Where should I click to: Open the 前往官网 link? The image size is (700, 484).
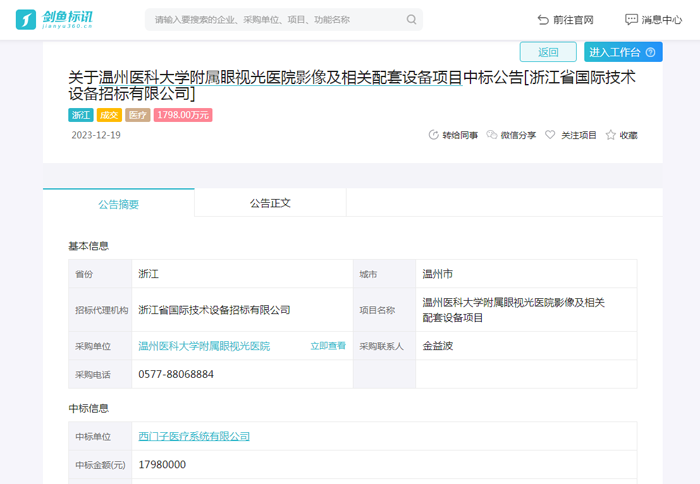(565, 20)
